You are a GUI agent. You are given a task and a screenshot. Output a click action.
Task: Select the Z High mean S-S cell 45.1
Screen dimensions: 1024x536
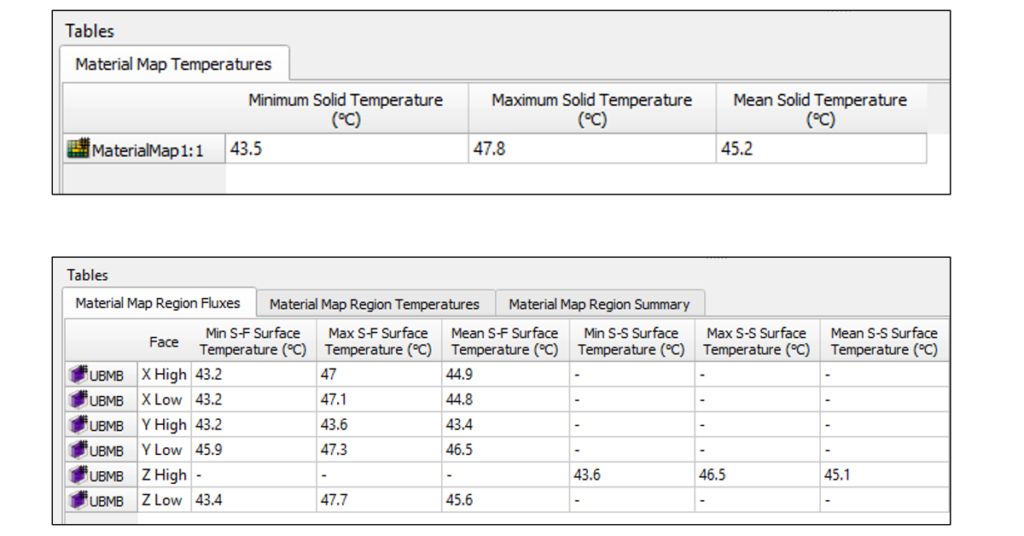pos(884,475)
